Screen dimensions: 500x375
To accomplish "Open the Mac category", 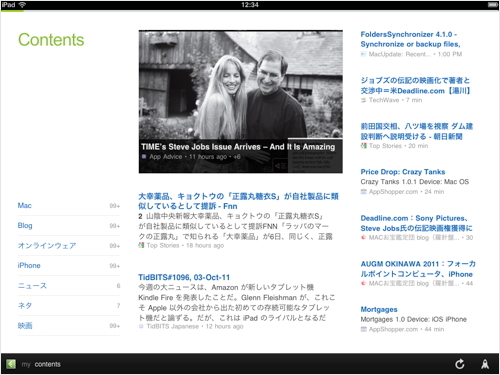I will point(69,206).
